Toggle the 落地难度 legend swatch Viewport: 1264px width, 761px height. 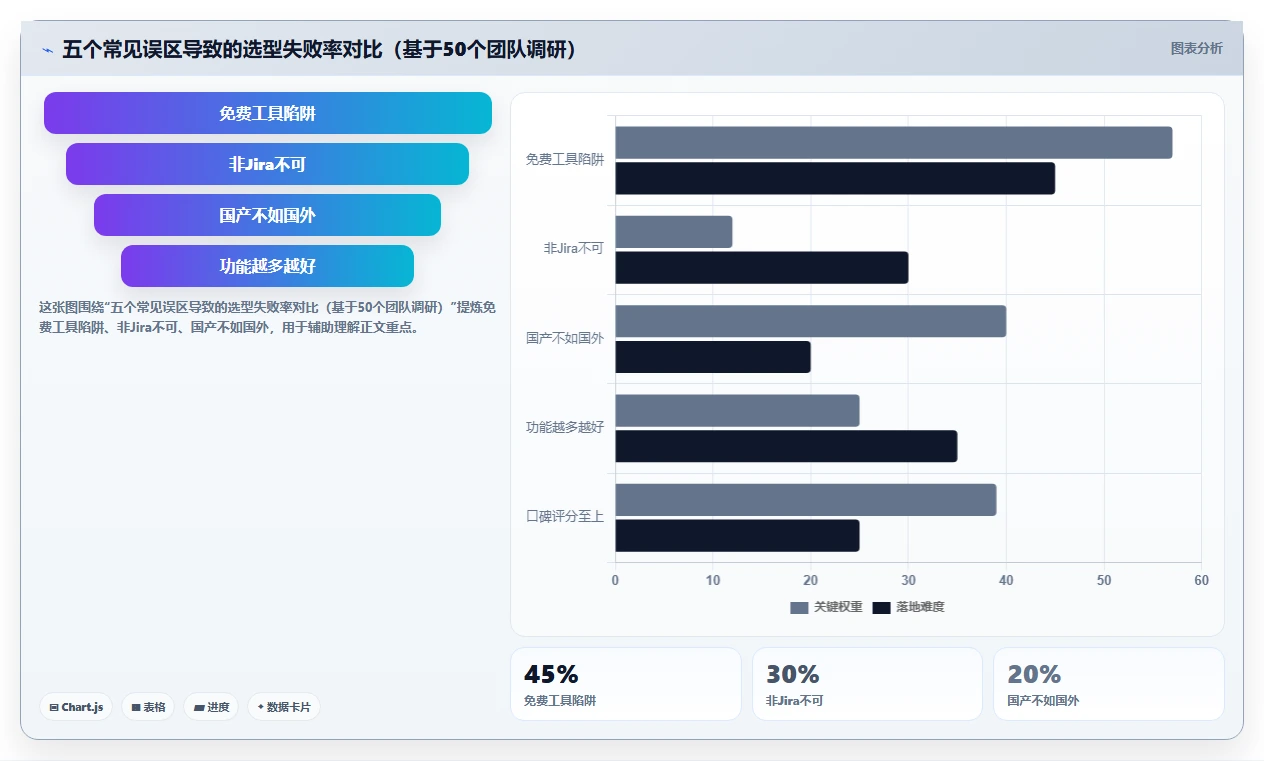881,608
